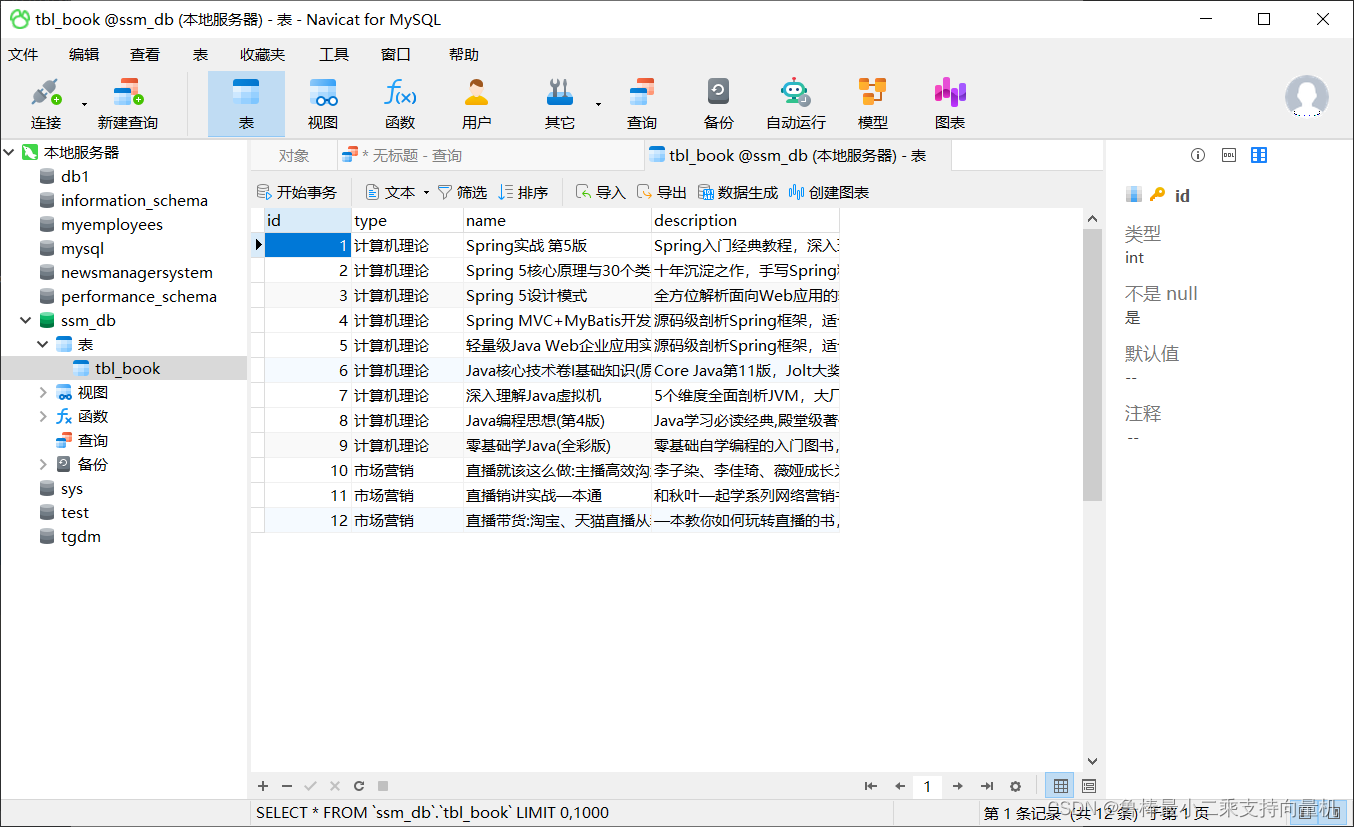Click the 数据生成 (Data Generation) button

(x=738, y=192)
